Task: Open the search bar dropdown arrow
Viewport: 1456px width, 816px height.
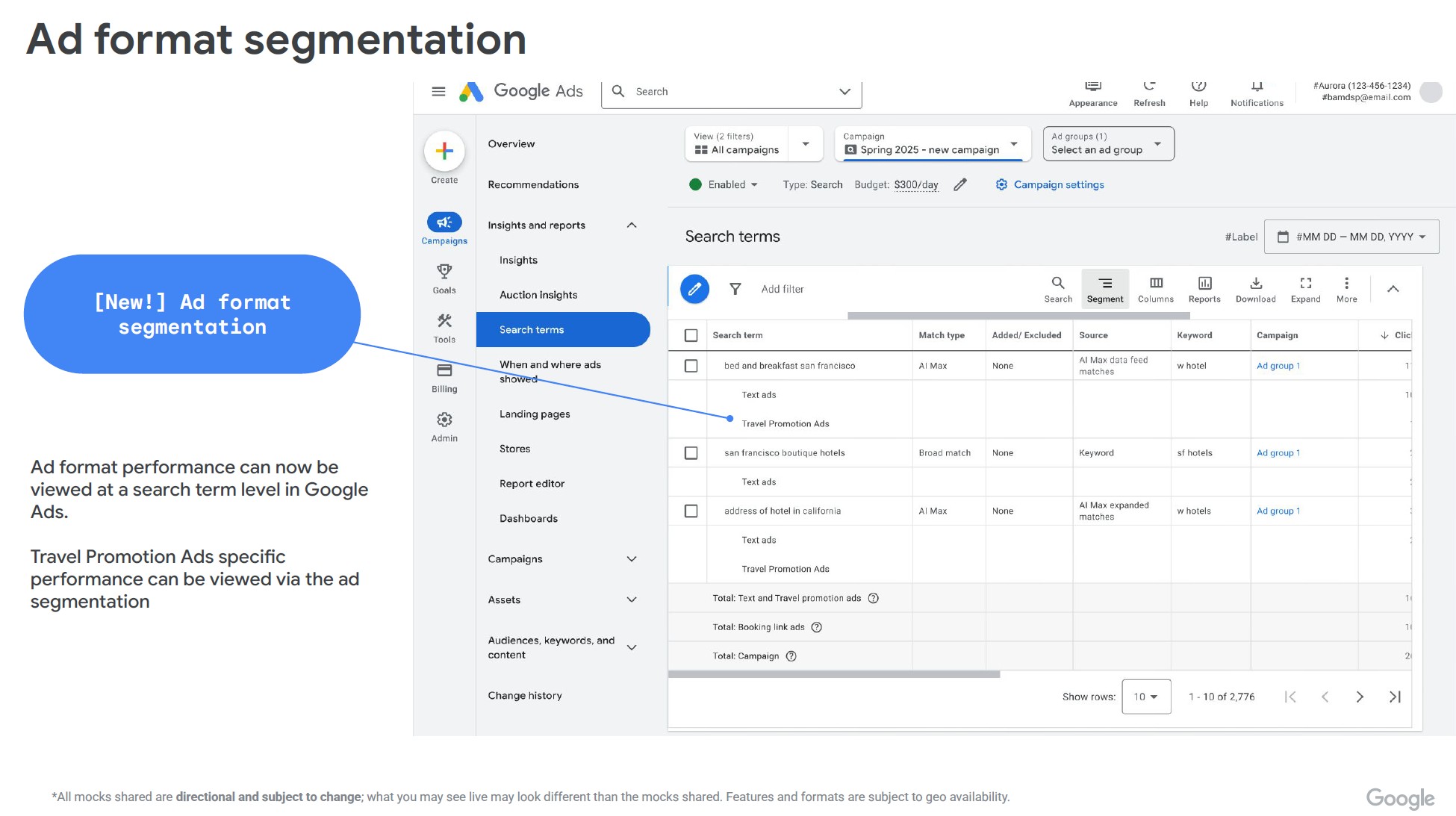Action: 844,91
